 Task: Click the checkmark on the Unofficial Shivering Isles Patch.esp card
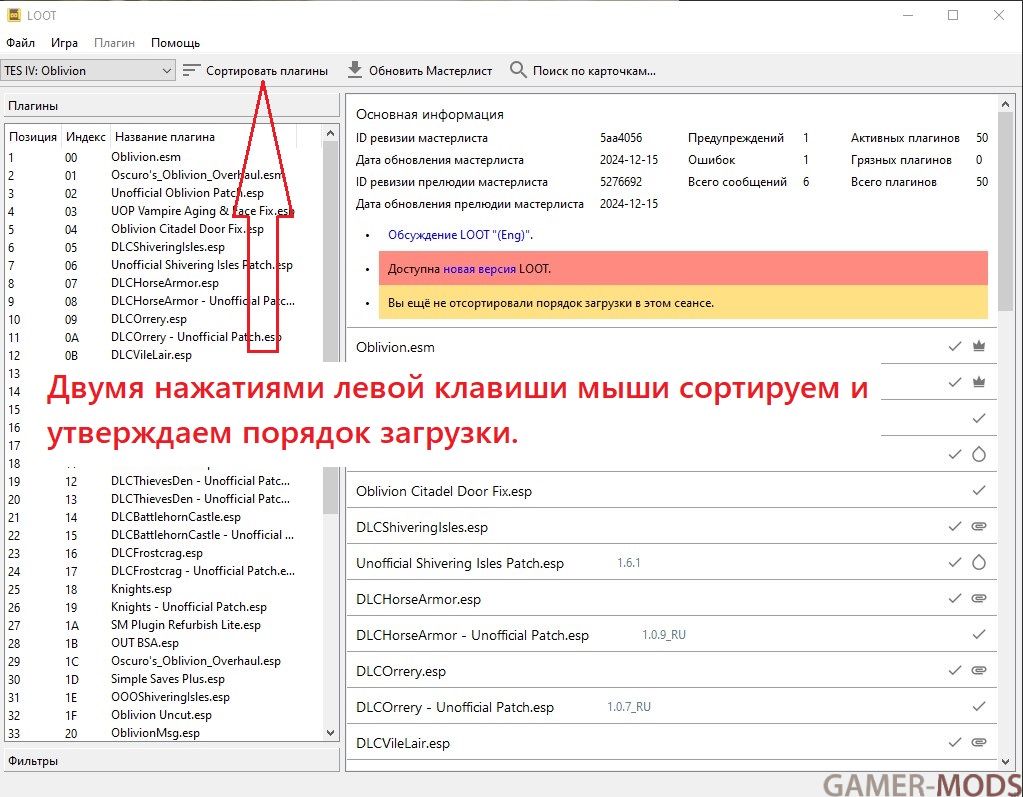click(x=954, y=562)
